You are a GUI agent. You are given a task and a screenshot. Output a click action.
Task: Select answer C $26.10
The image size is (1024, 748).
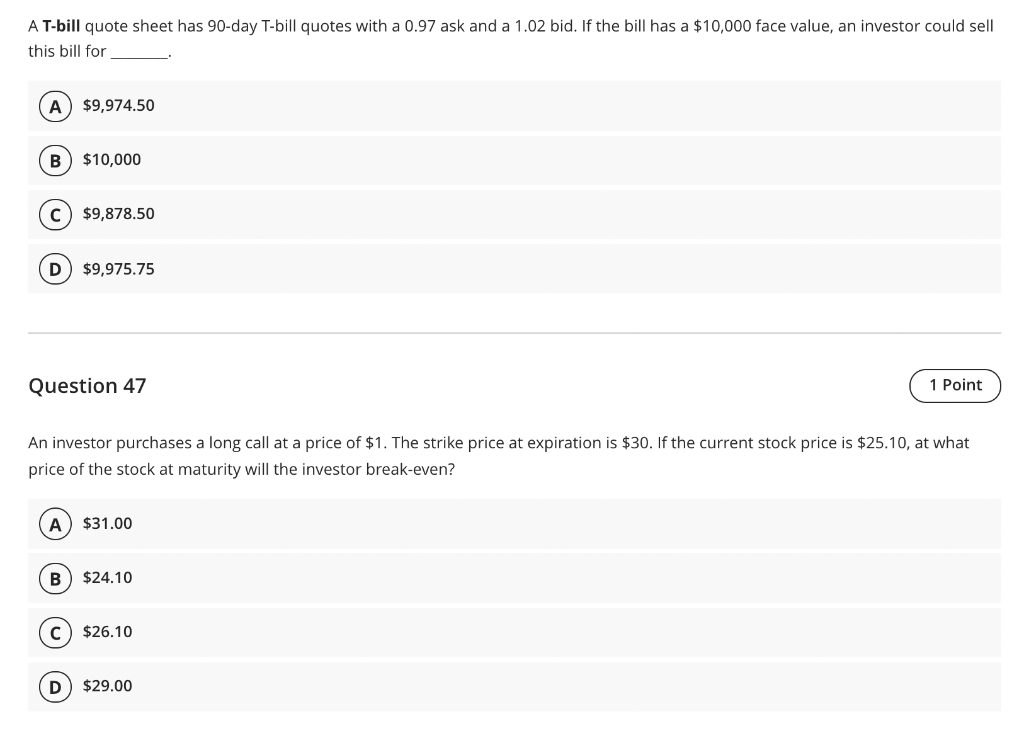tap(107, 631)
